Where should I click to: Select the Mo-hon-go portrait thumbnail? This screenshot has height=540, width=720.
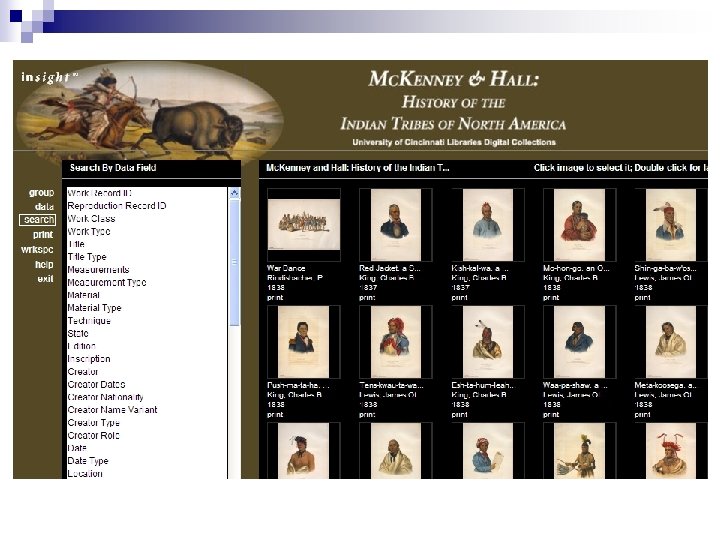coord(579,225)
